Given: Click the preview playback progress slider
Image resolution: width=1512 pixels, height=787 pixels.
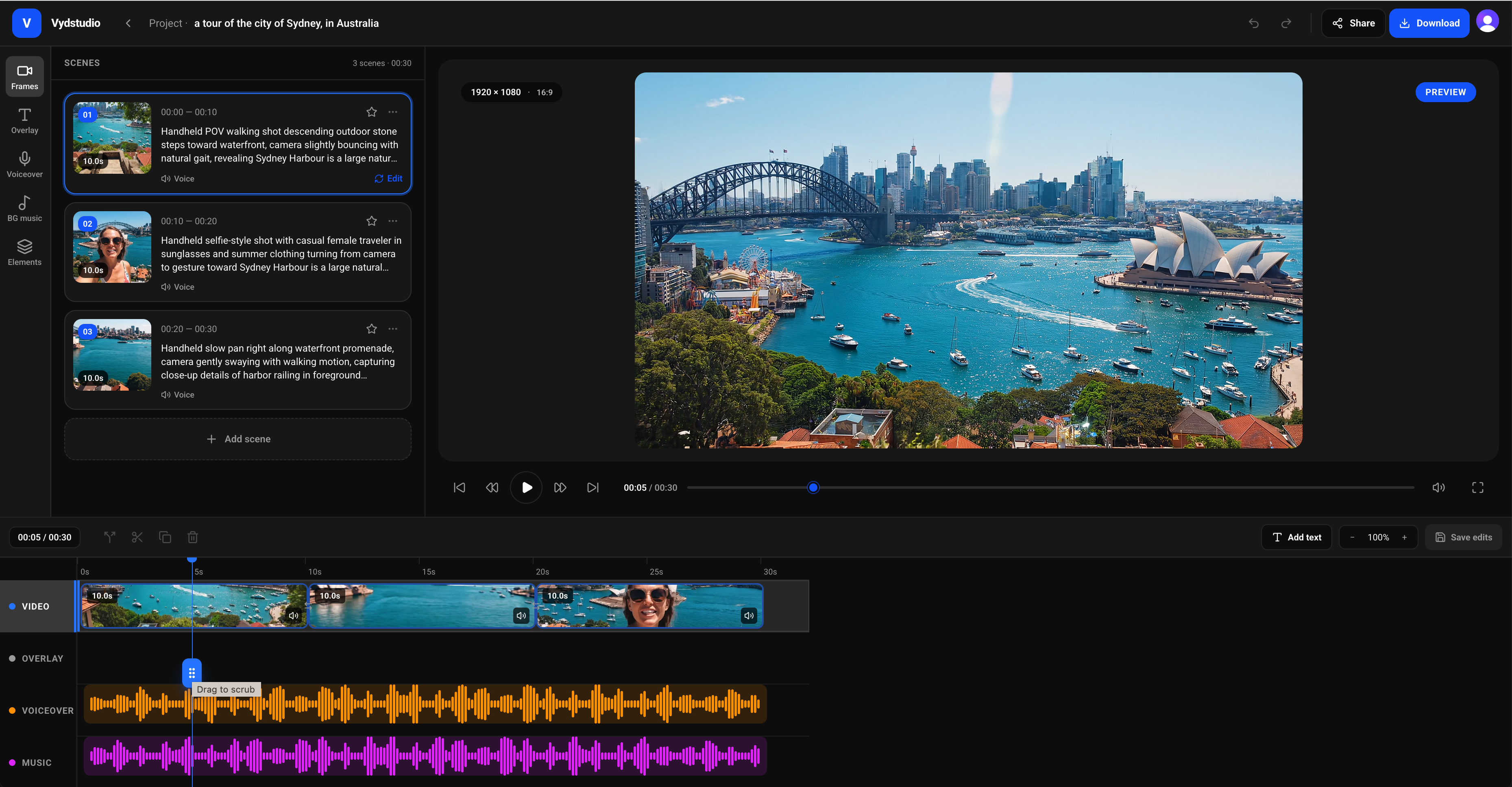Looking at the screenshot, I should pos(1051,488).
